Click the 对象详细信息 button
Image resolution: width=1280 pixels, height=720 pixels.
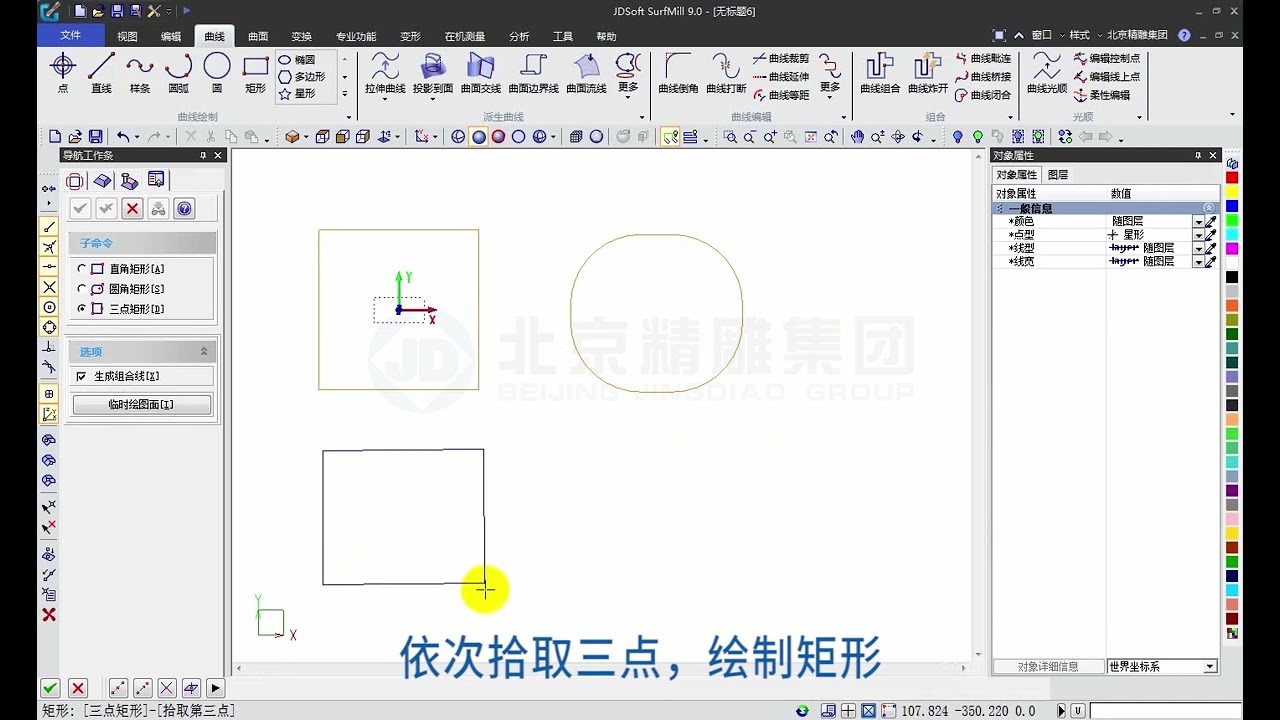tap(1048, 667)
